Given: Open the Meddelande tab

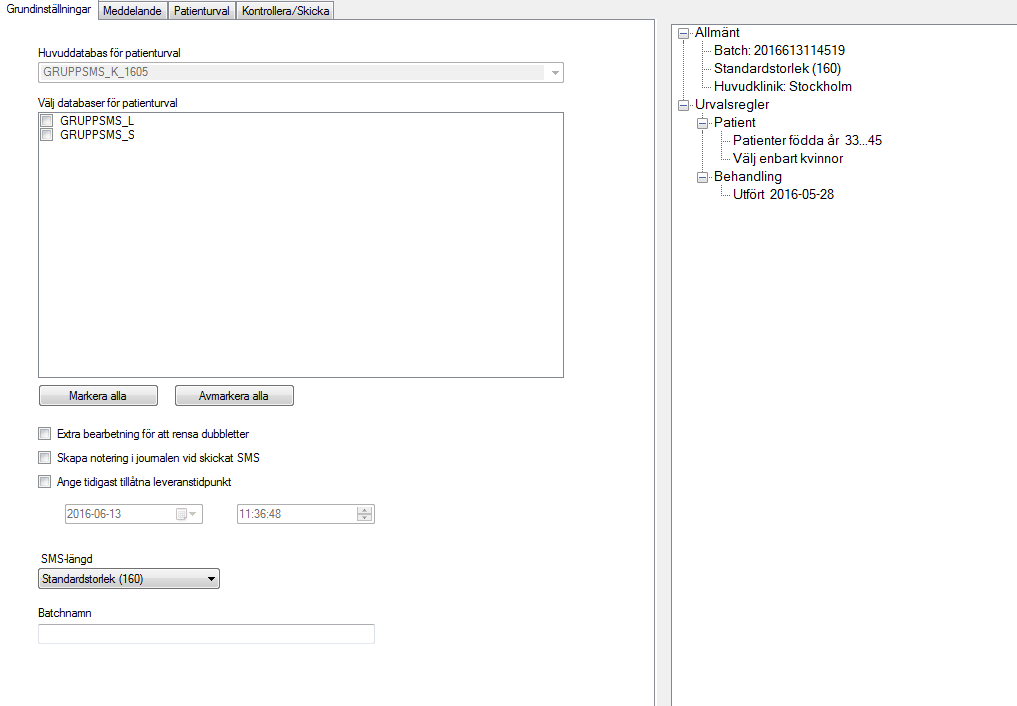Looking at the screenshot, I should click(x=132, y=11).
